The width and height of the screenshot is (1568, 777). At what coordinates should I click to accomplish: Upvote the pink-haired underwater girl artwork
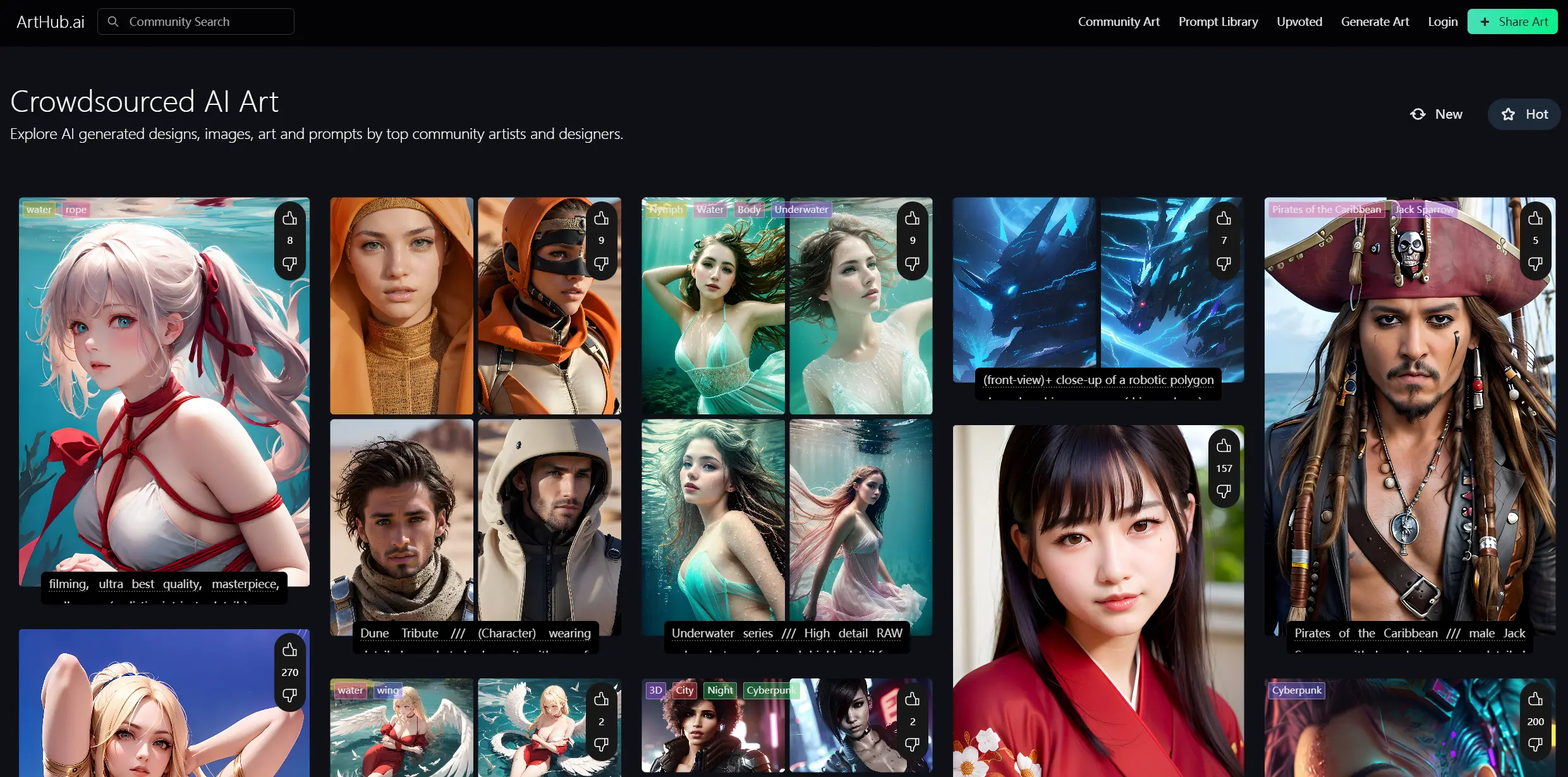pos(289,219)
